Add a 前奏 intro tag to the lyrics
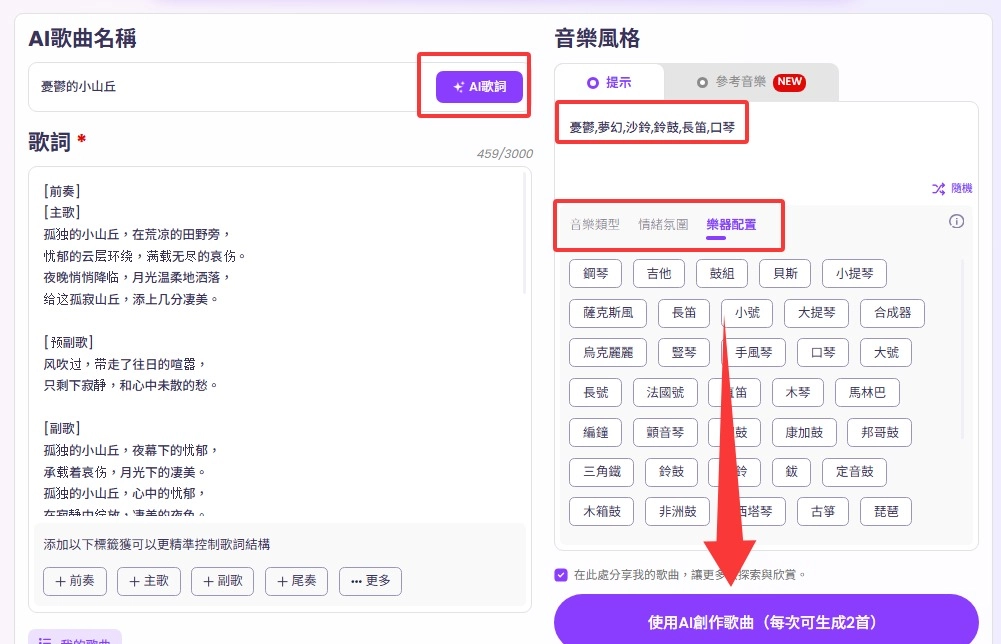The image size is (1001, 644). pyautogui.click(x=74, y=581)
